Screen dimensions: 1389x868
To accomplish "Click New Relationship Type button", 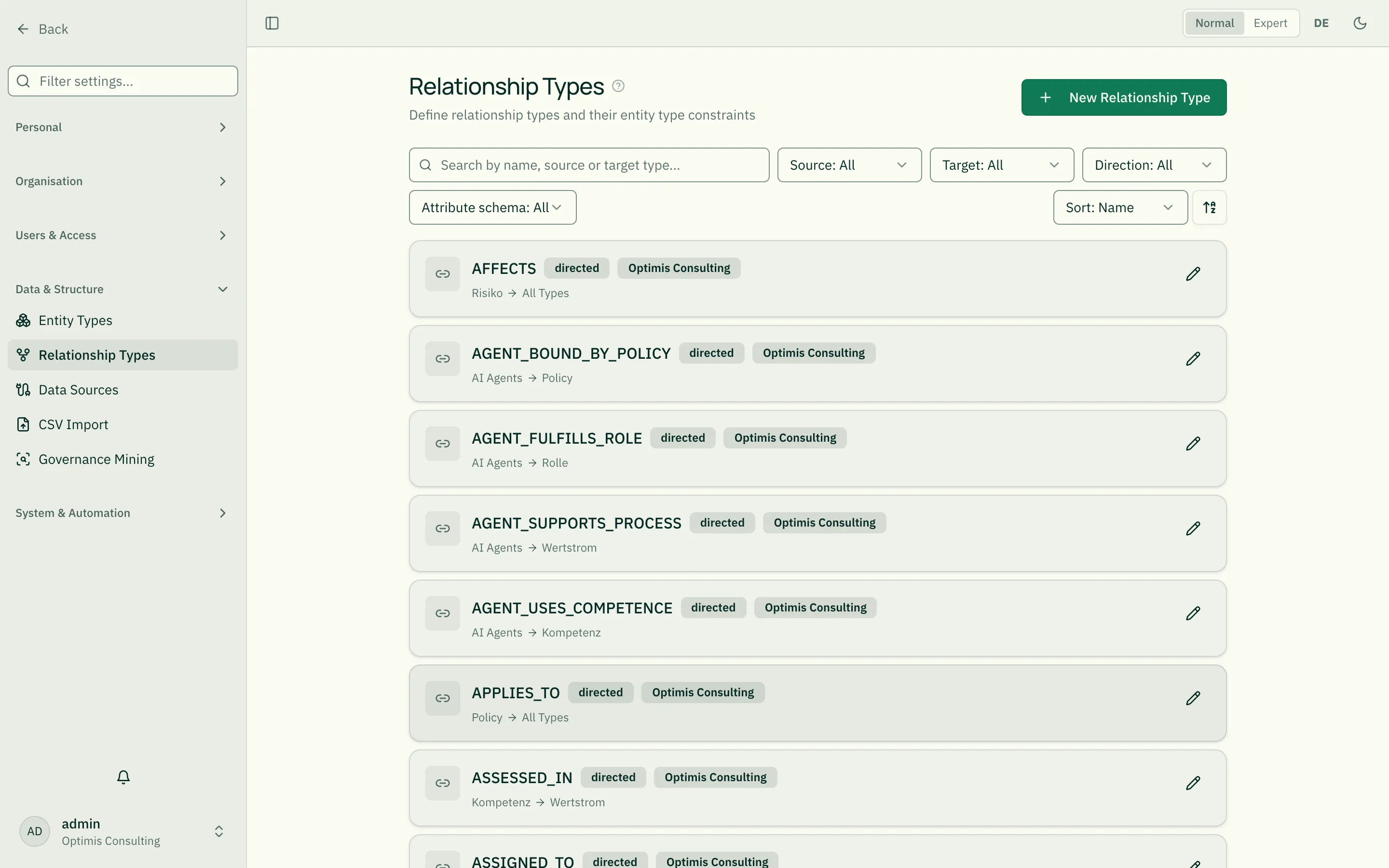I will [x=1124, y=97].
